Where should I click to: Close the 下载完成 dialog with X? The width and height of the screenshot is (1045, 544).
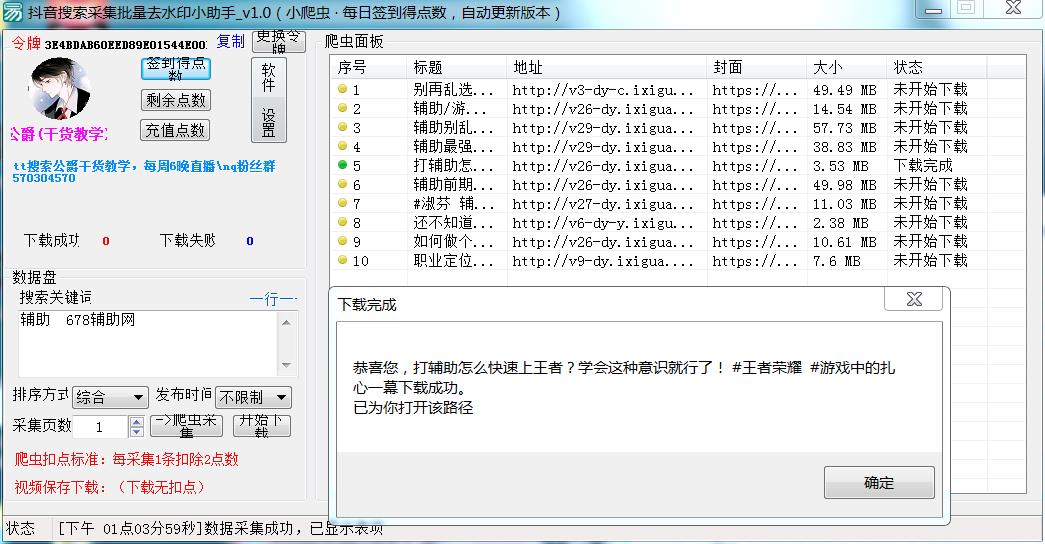[x=914, y=299]
